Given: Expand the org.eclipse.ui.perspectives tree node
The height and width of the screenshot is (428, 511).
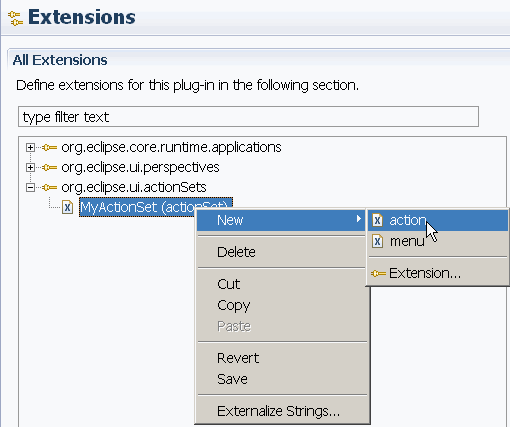Looking at the screenshot, I should click(30, 167).
